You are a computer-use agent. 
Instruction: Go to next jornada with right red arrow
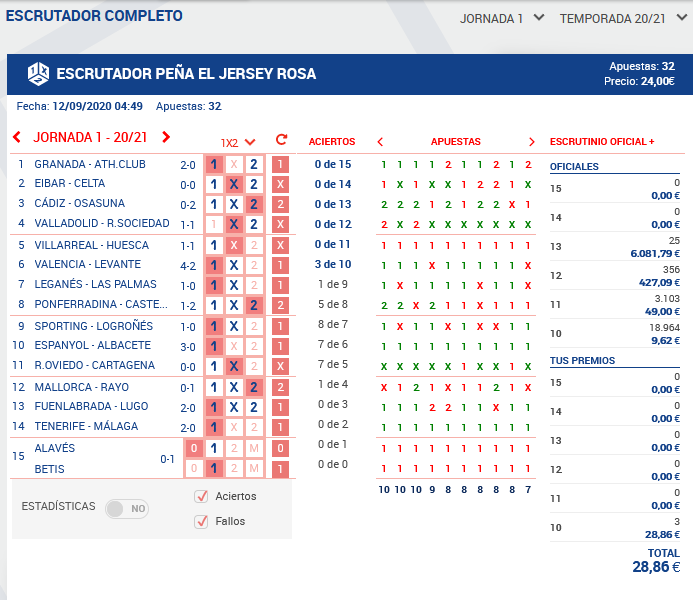point(166,137)
